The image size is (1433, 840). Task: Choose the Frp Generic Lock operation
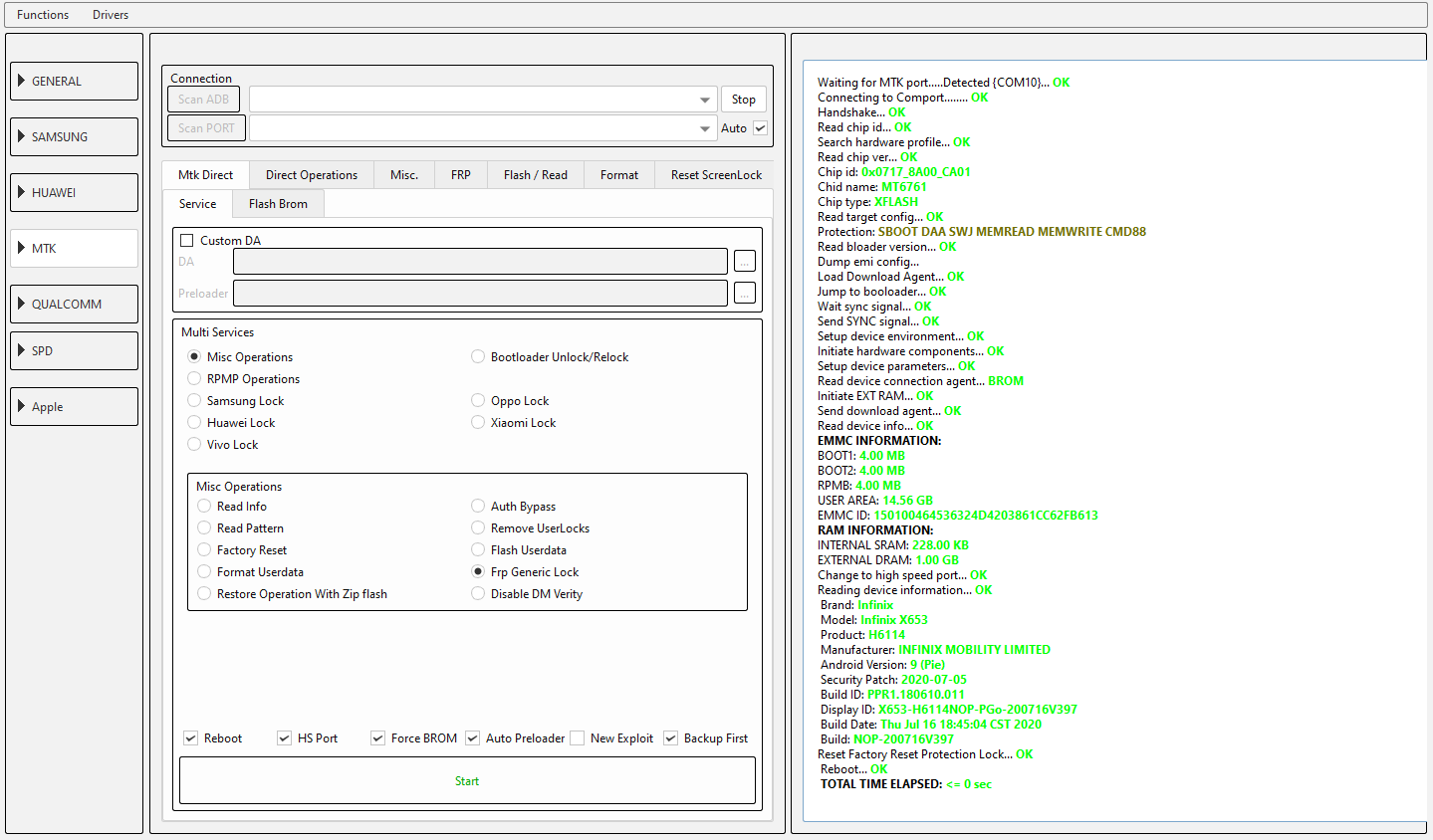point(478,572)
